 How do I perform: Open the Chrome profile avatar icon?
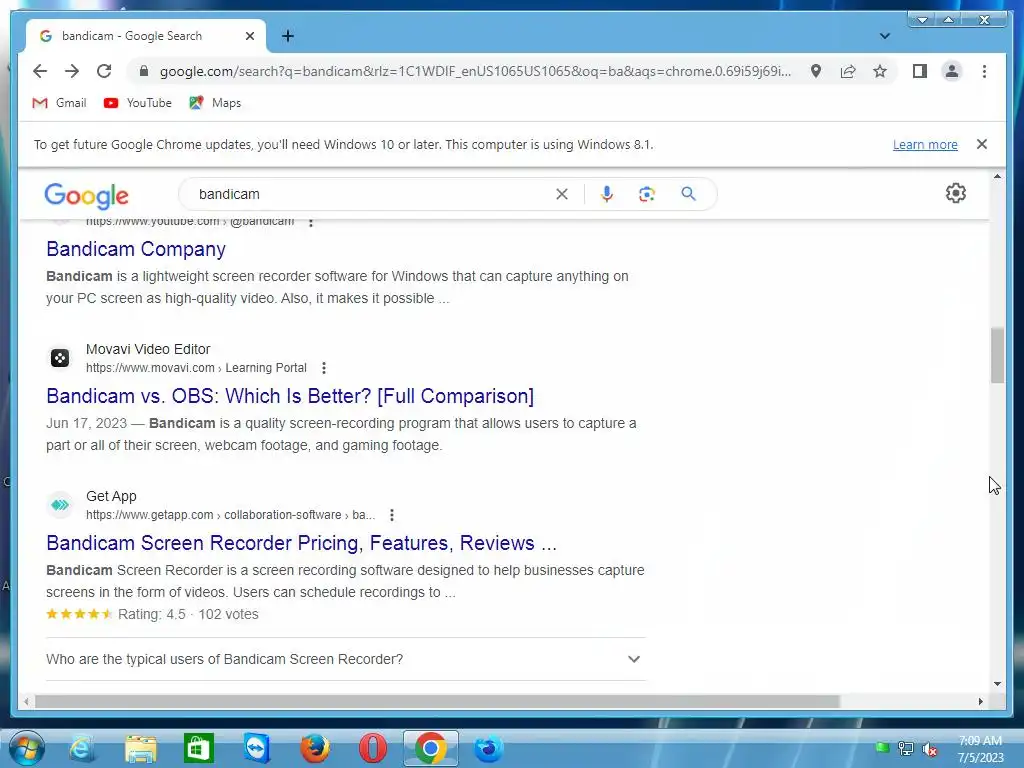tap(952, 71)
